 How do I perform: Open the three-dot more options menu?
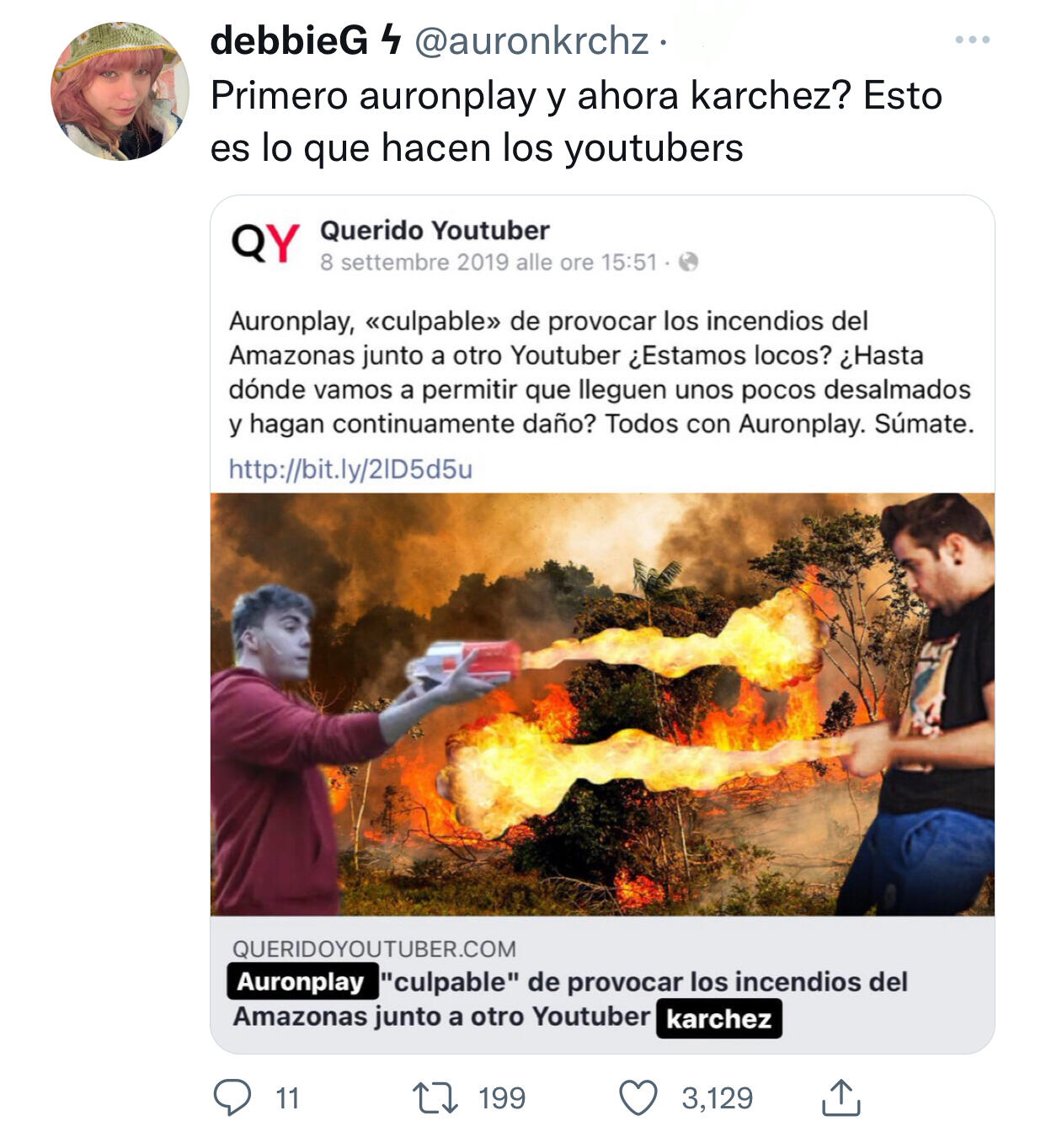[973, 40]
